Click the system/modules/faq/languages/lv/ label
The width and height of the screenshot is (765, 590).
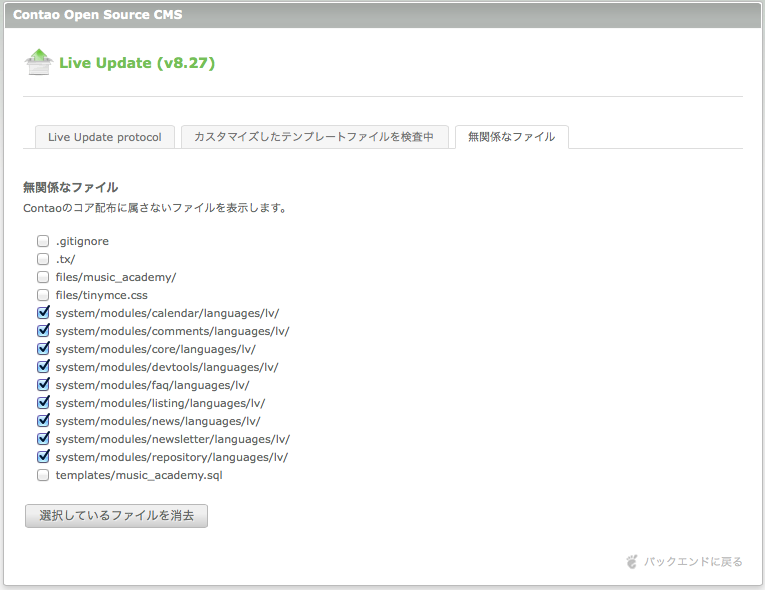(152, 386)
